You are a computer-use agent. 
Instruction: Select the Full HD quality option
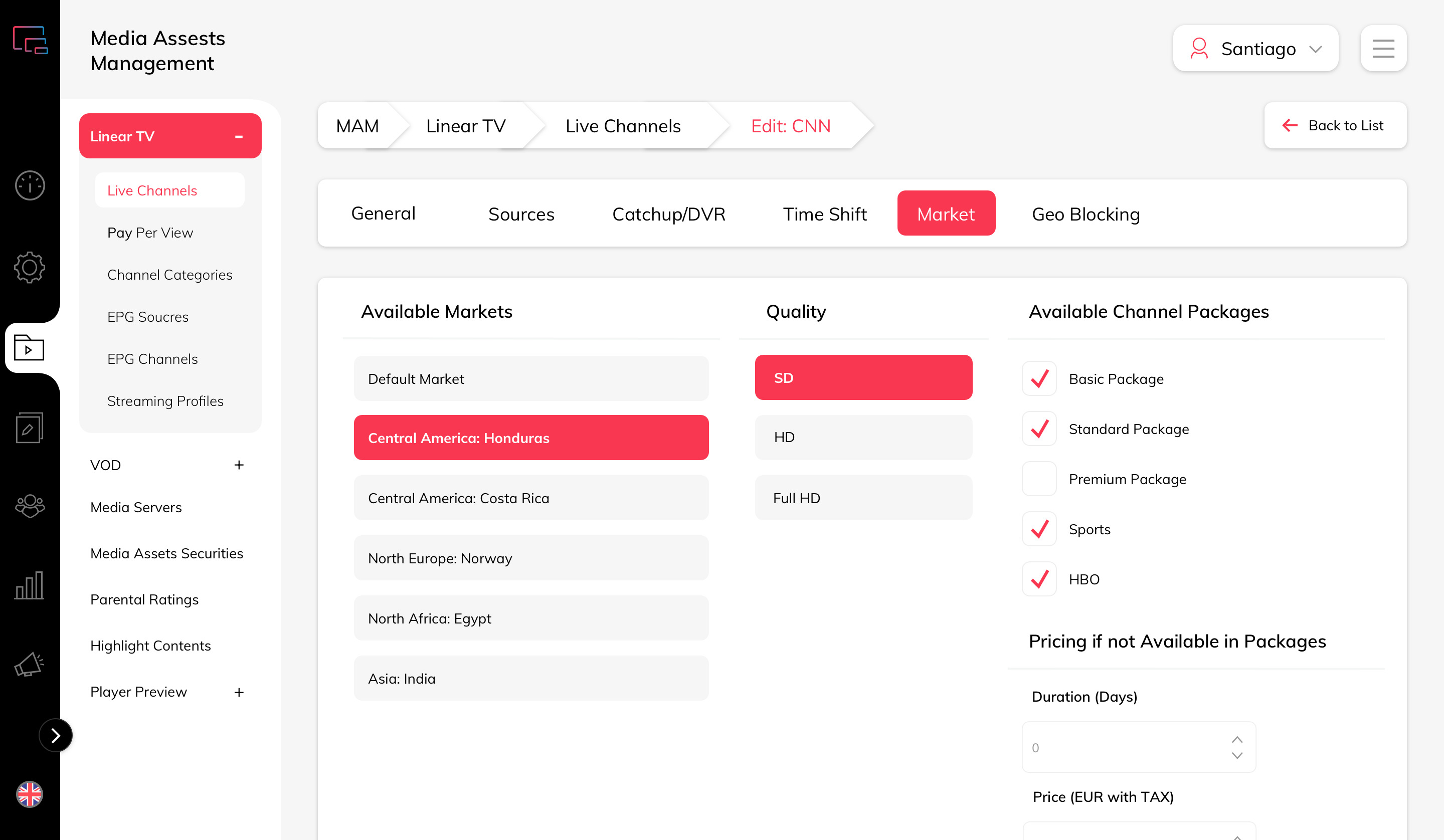pyautogui.click(x=863, y=498)
